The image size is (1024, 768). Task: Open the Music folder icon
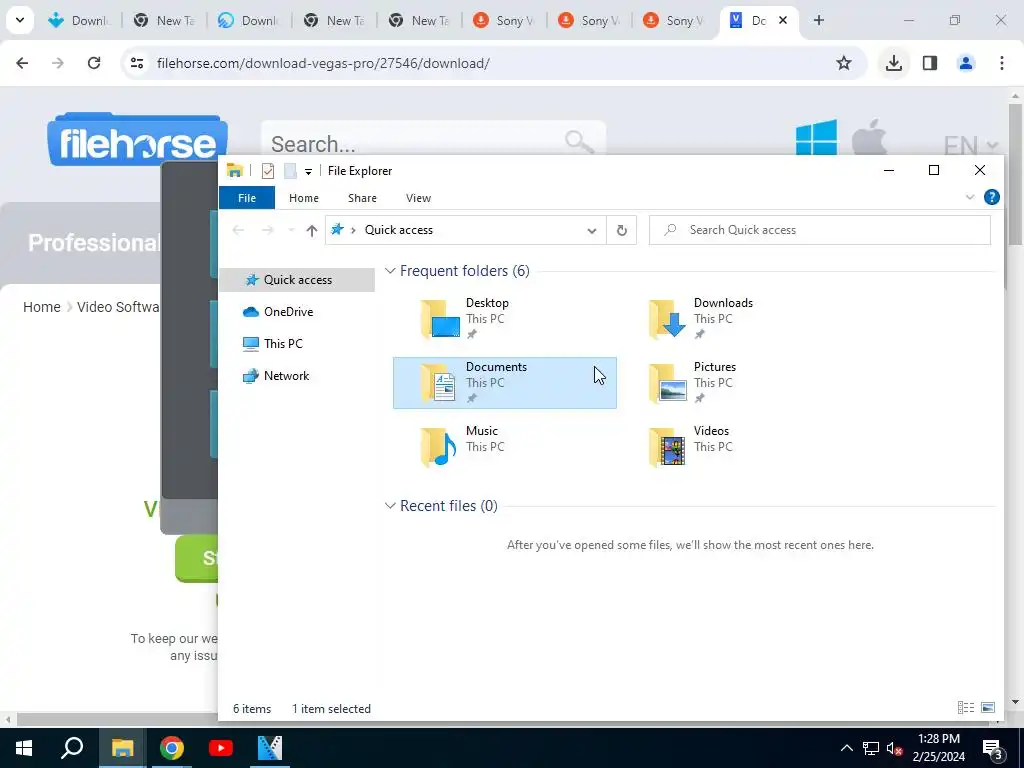click(x=438, y=447)
